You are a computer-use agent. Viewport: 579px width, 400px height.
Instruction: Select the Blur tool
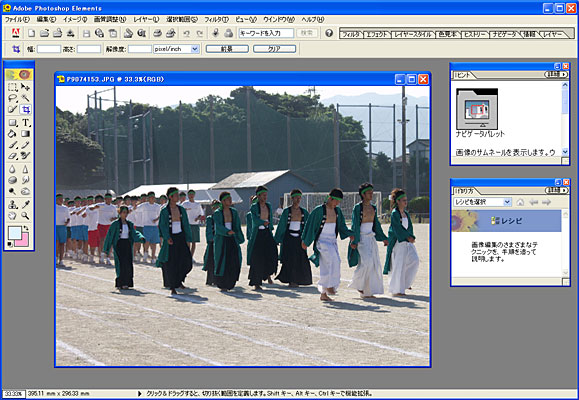click(x=13, y=169)
